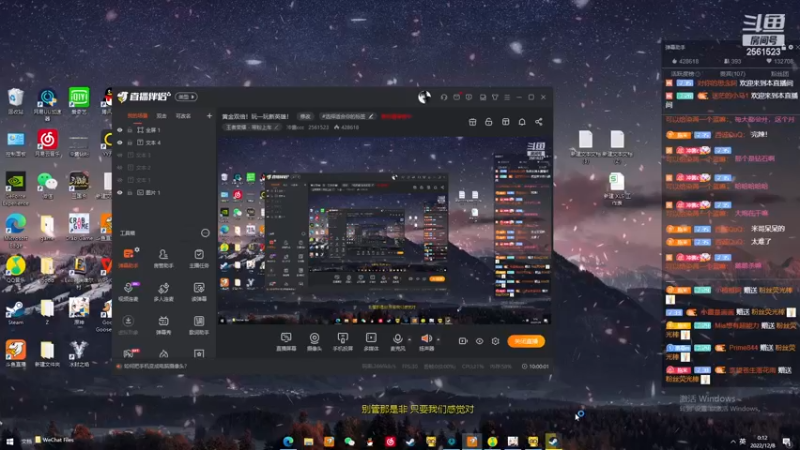Image resolution: width=800 pixels, height=450 pixels.
Task: Add a multimedia source (多媒体)
Action: [x=371, y=341]
